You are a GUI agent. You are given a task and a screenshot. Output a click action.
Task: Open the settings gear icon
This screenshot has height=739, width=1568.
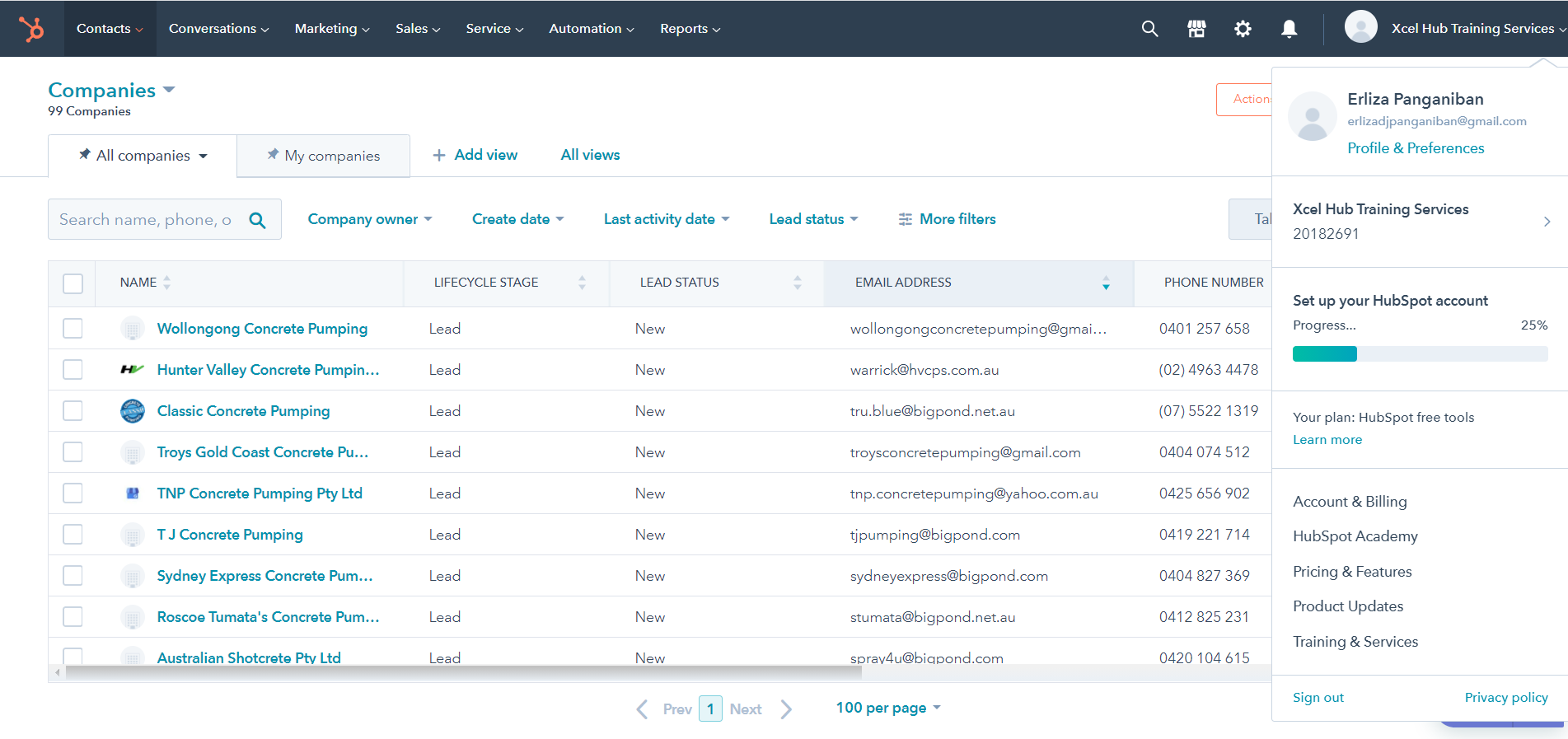point(1243,29)
